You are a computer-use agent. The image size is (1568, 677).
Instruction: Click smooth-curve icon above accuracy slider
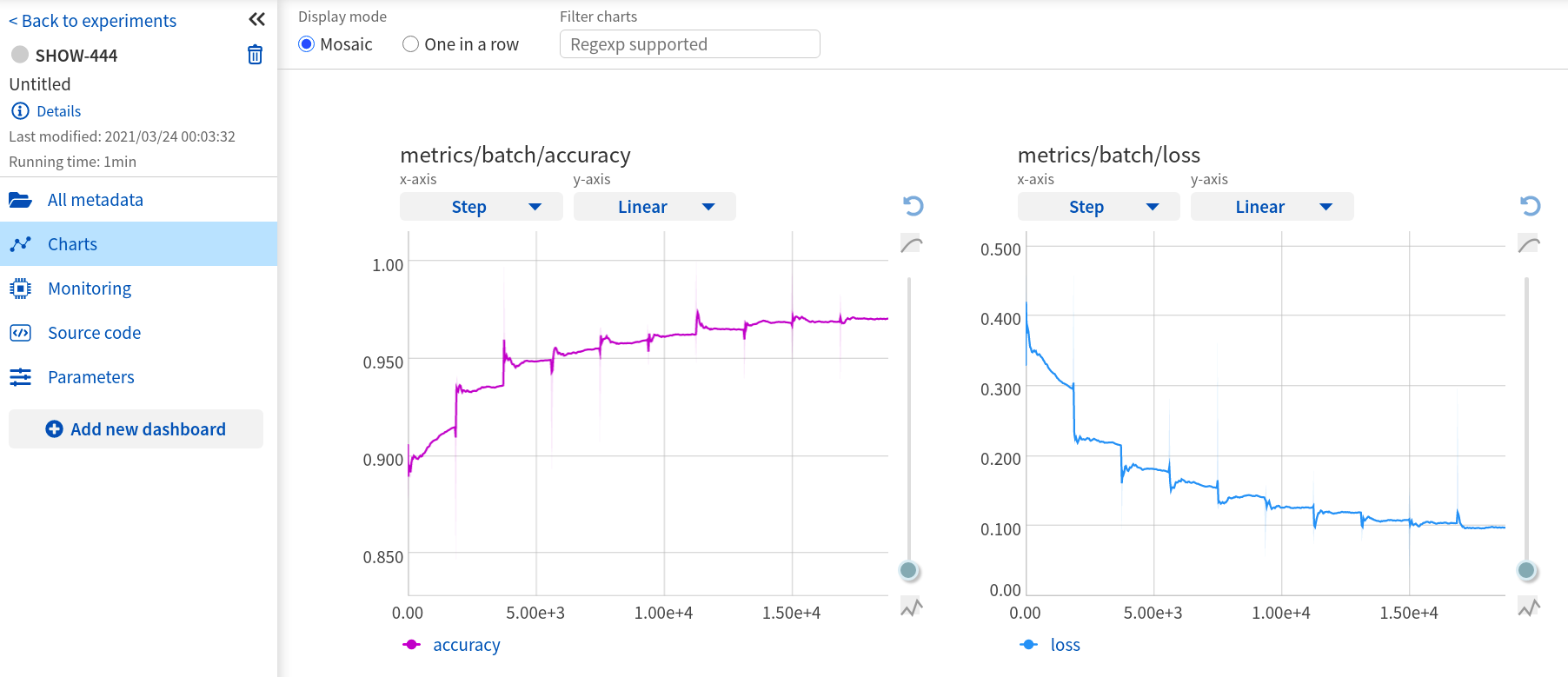912,245
